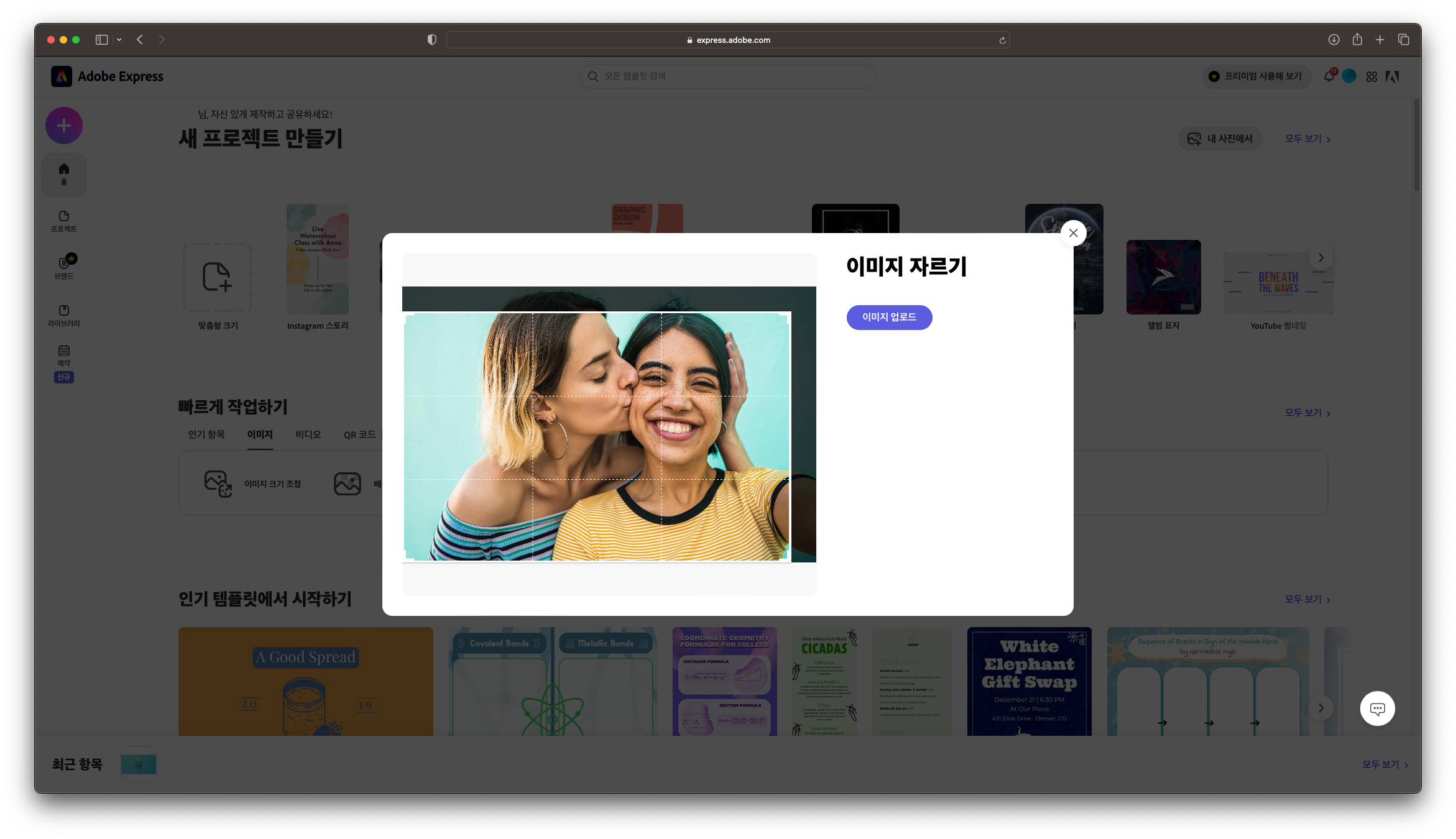The height and width of the screenshot is (839, 1456).
Task: Open the 라이브러리 sidebar item
Action: [x=63, y=316]
